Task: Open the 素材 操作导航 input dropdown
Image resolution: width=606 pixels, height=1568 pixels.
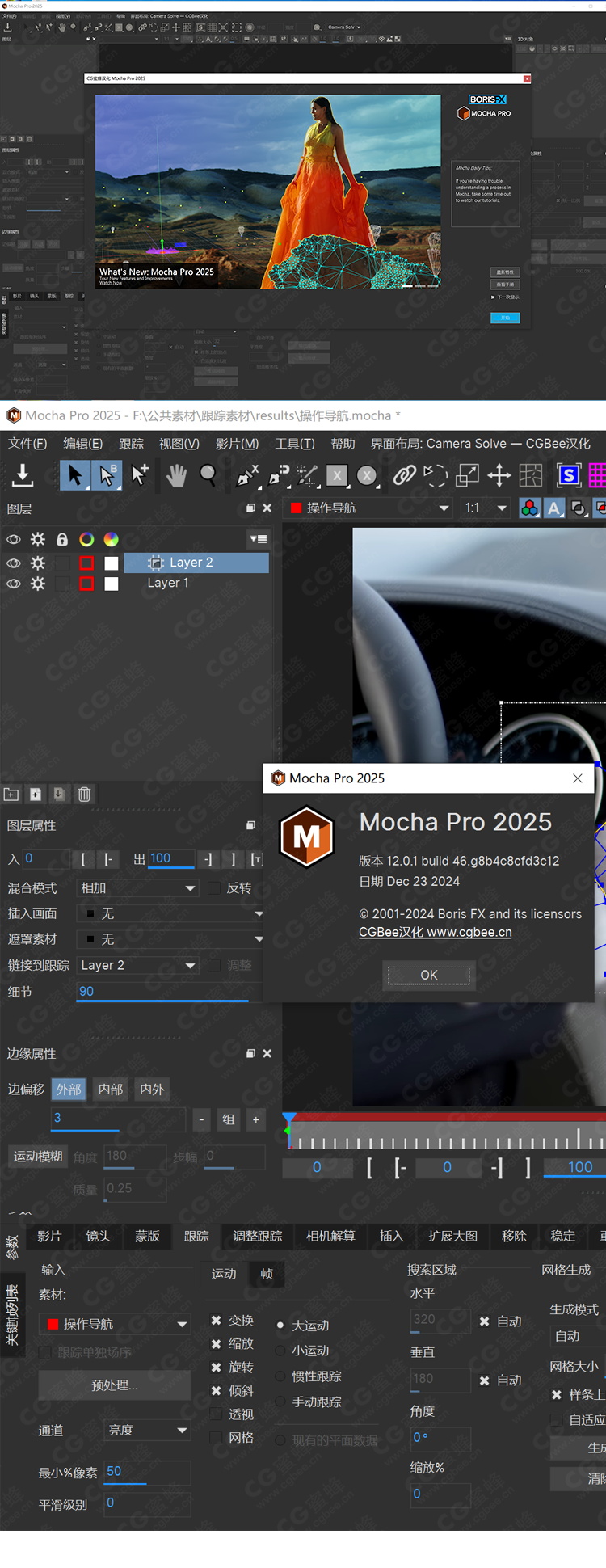Action: (x=115, y=1324)
